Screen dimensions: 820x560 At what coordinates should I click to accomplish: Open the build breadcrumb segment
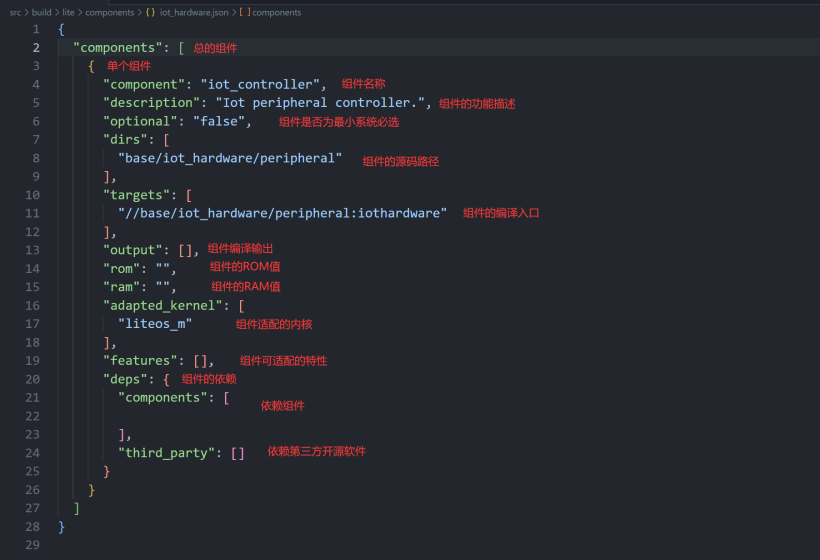(41, 13)
